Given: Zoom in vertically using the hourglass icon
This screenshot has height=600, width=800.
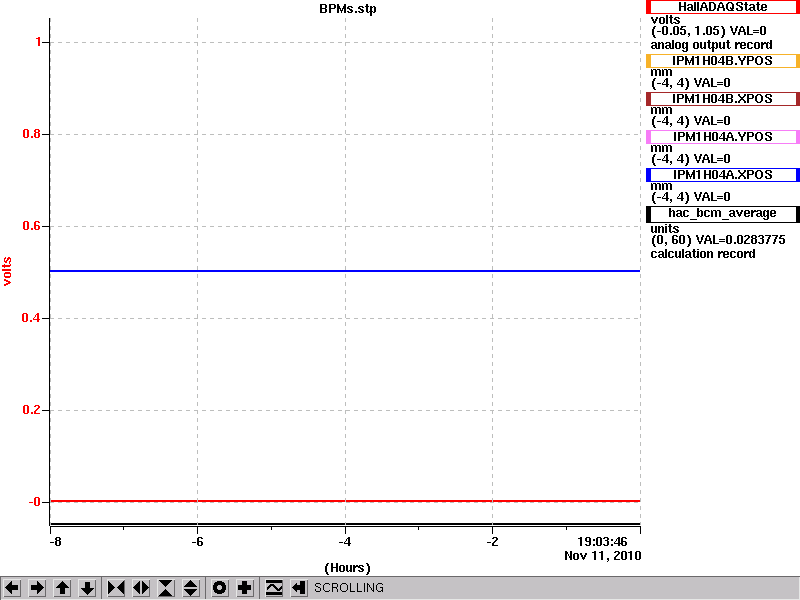Looking at the screenshot, I should [x=166, y=588].
